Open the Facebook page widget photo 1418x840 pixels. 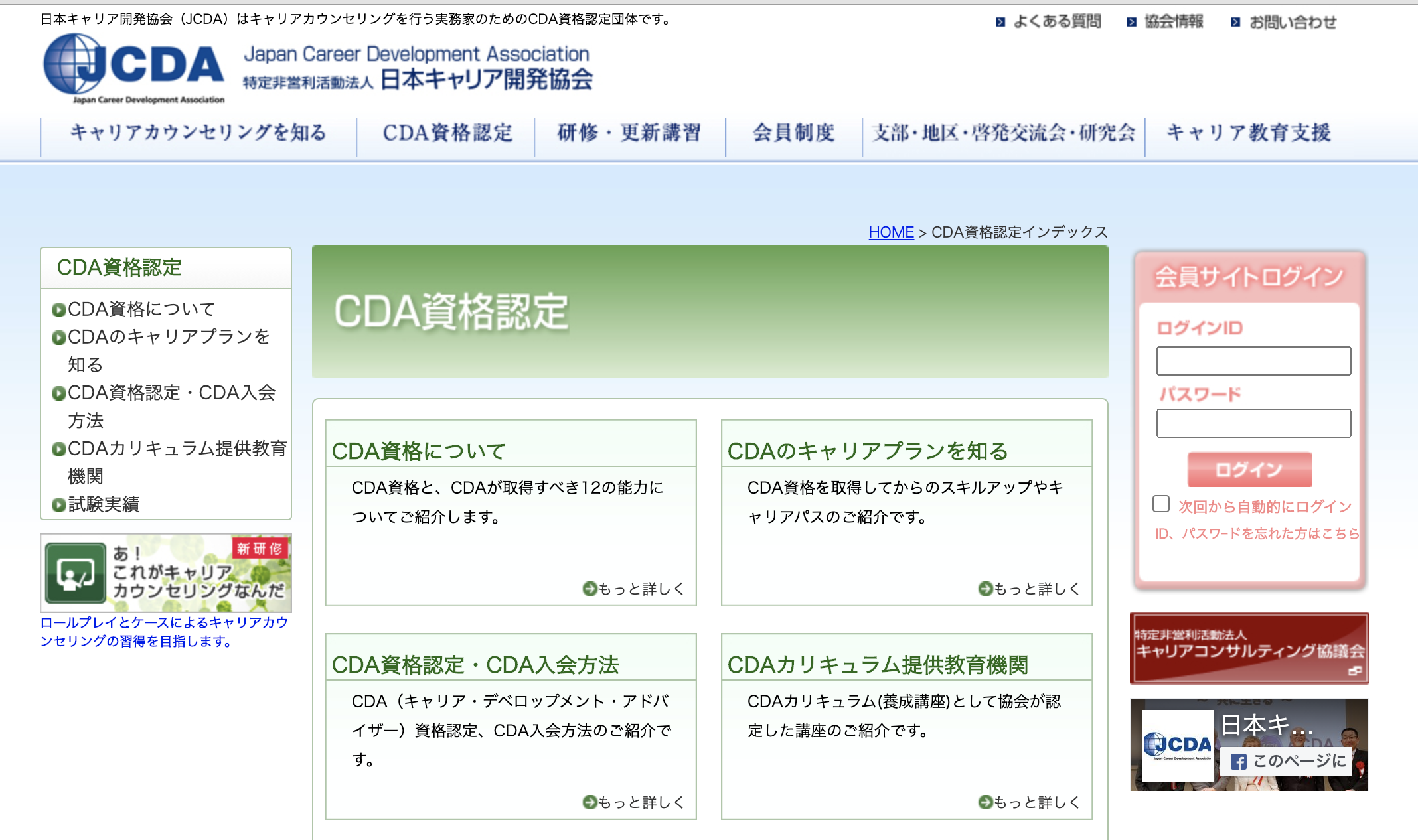[1249, 744]
